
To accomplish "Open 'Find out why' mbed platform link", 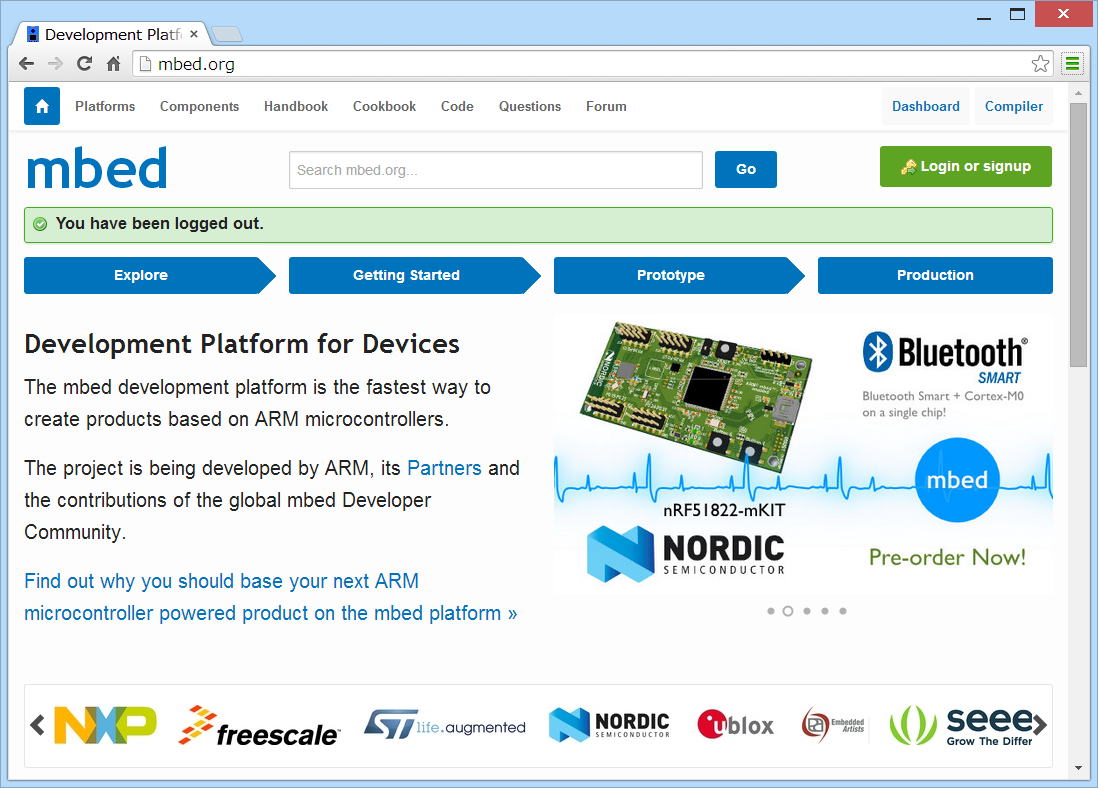I will click(x=270, y=597).
